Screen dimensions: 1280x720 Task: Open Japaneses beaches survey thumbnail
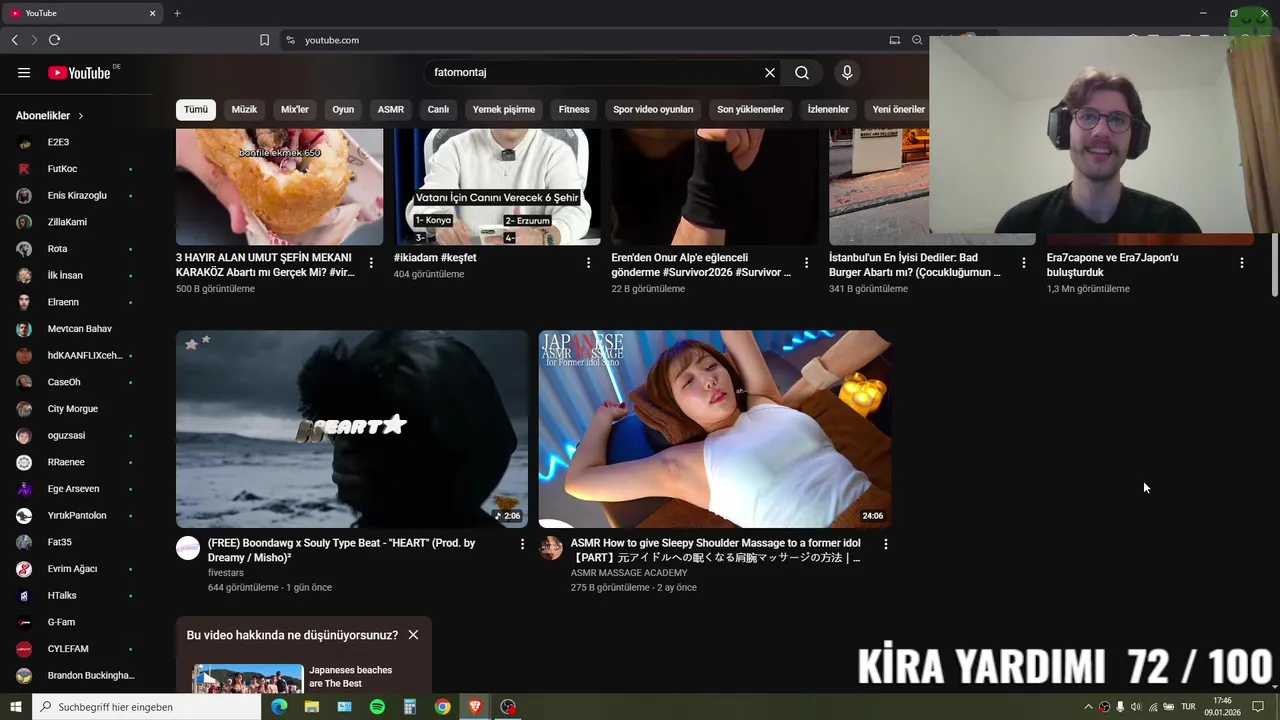(x=248, y=679)
